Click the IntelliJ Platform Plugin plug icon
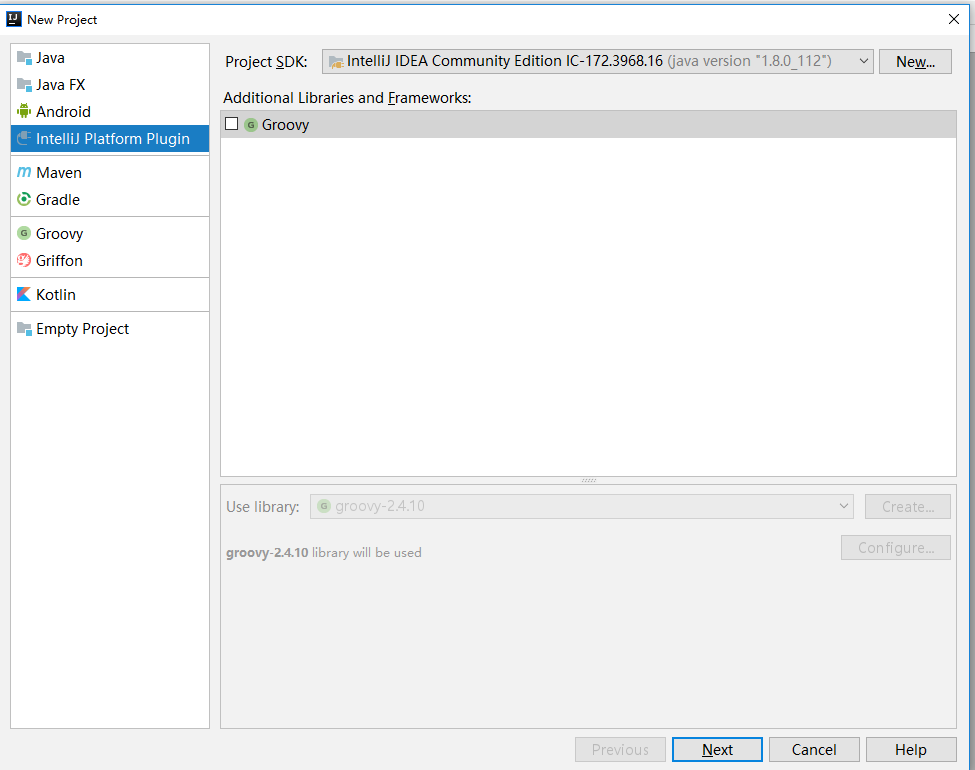 pyautogui.click(x=24, y=138)
